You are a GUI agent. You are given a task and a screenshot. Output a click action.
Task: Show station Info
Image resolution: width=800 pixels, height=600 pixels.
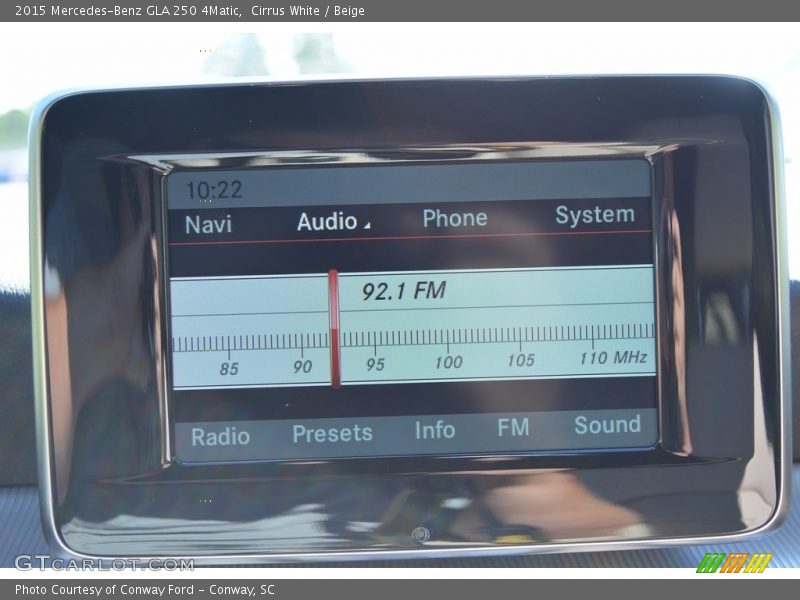pos(435,430)
